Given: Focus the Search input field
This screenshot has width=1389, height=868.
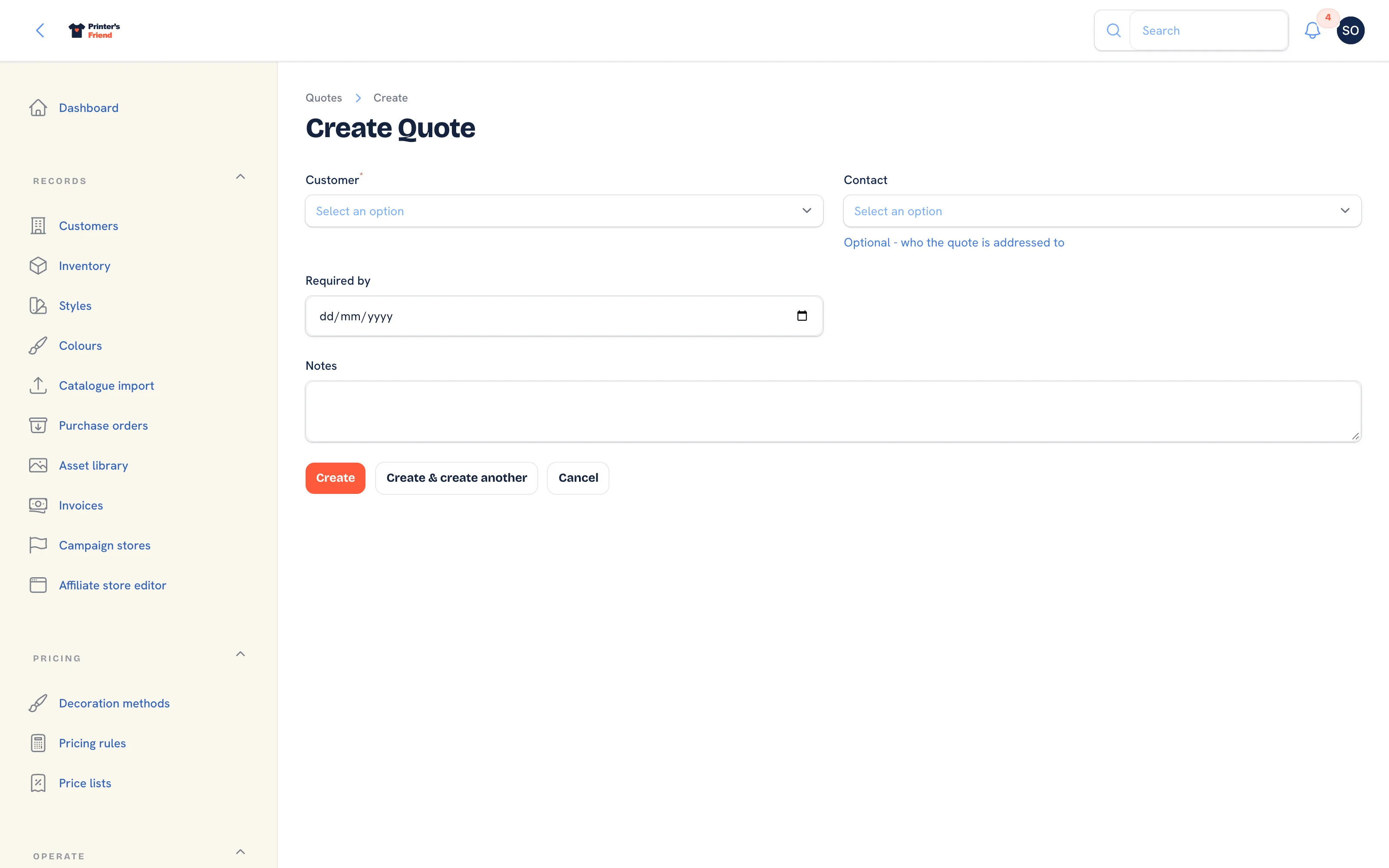Looking at the screenshot, I should [x=1208, y=30].
